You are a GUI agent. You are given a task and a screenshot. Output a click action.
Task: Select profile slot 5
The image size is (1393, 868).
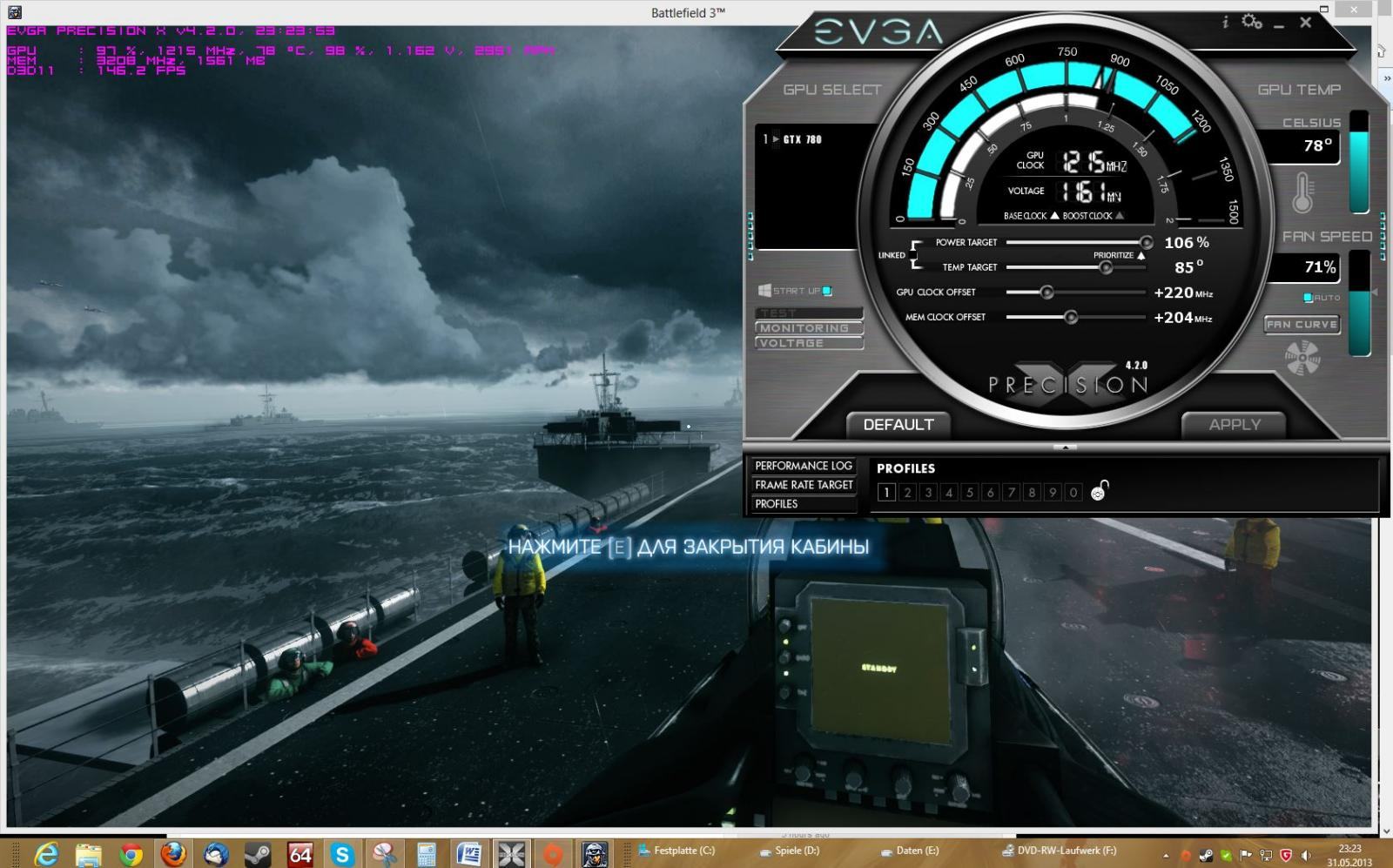click(969, 493)
